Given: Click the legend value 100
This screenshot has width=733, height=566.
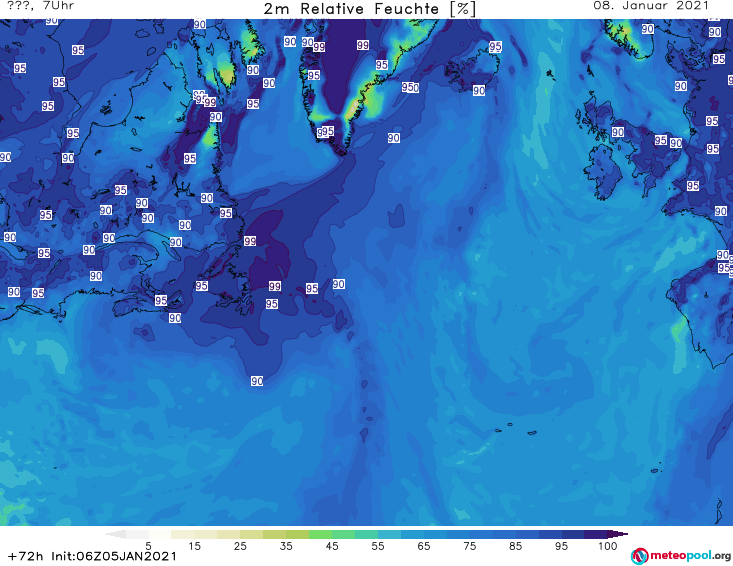Looking at the screenshot, I should coord(608,546).
